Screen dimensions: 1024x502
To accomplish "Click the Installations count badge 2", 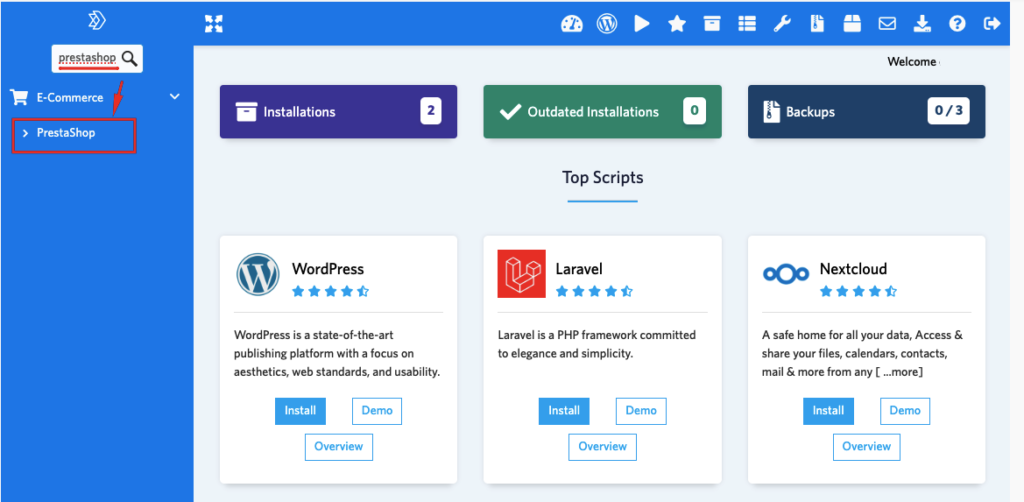I will (x=431, y=111).
